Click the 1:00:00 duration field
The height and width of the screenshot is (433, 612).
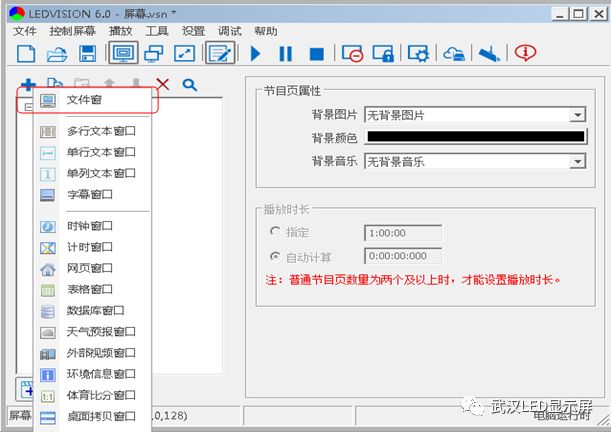(x=403, y=233)
